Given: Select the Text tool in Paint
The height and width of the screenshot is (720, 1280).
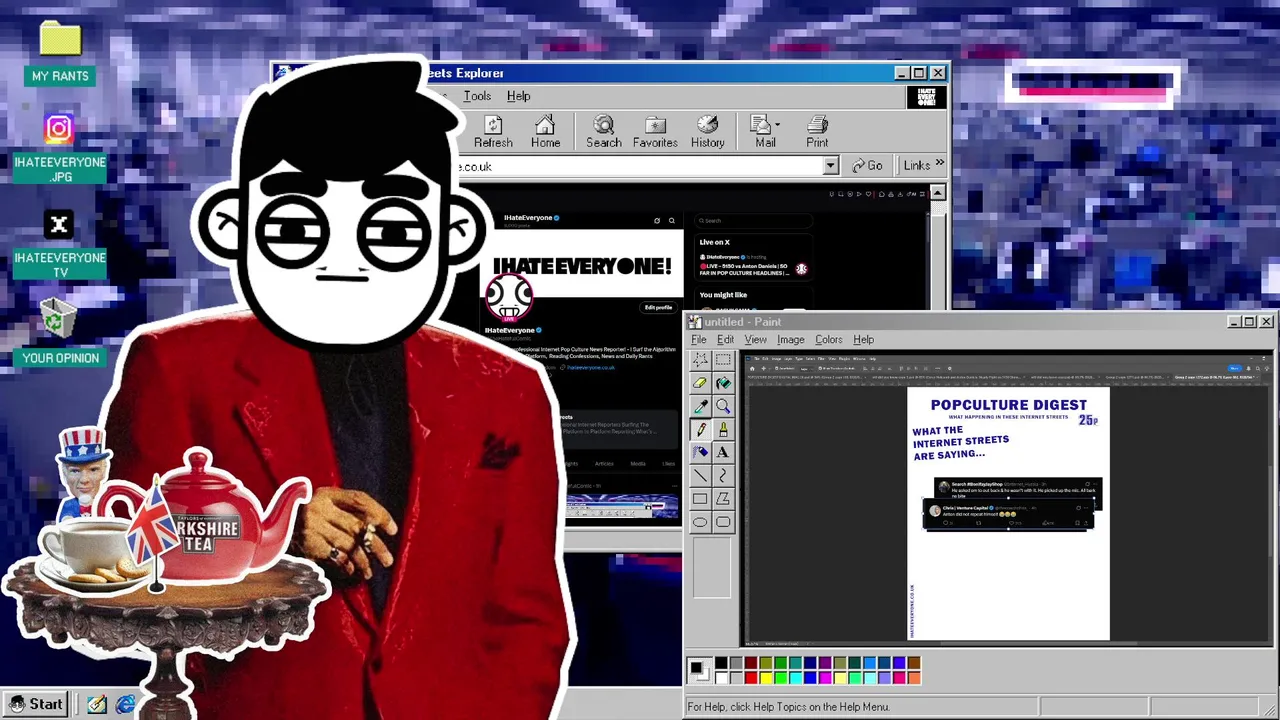Looking at the screenshot, I should pos(723,452).
